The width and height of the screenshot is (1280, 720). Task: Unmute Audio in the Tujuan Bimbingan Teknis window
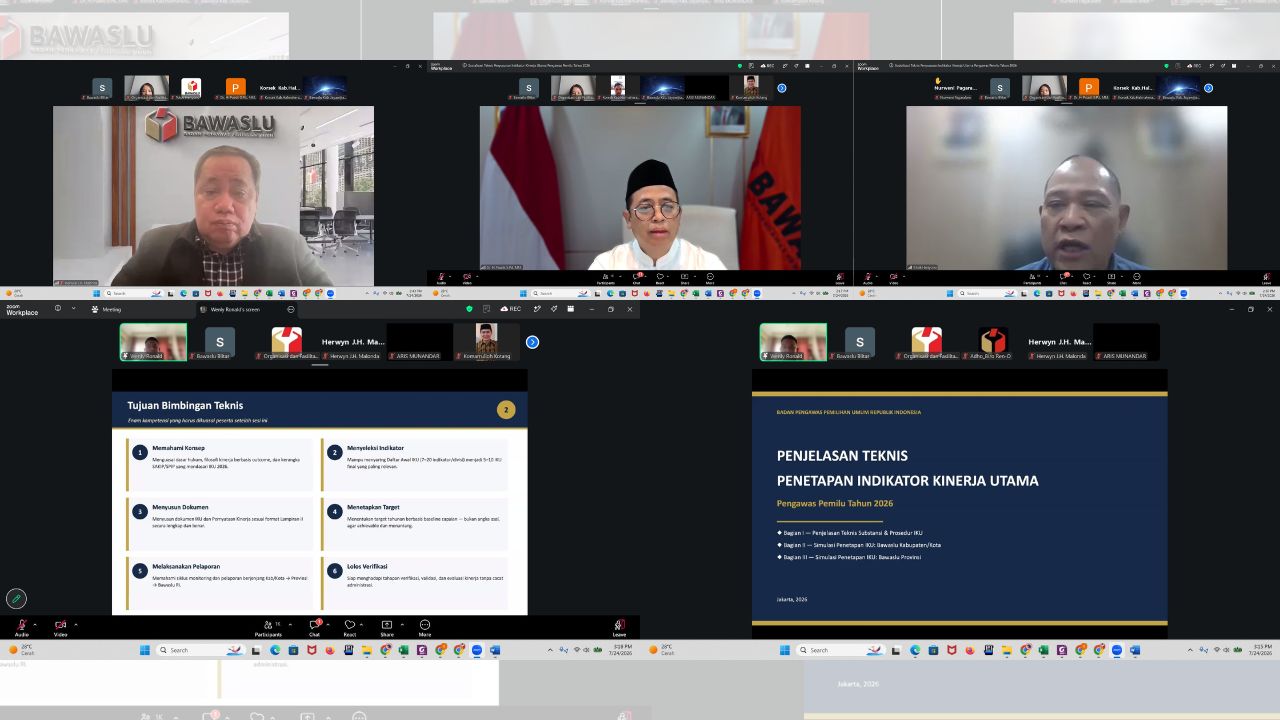click(21, 627)
